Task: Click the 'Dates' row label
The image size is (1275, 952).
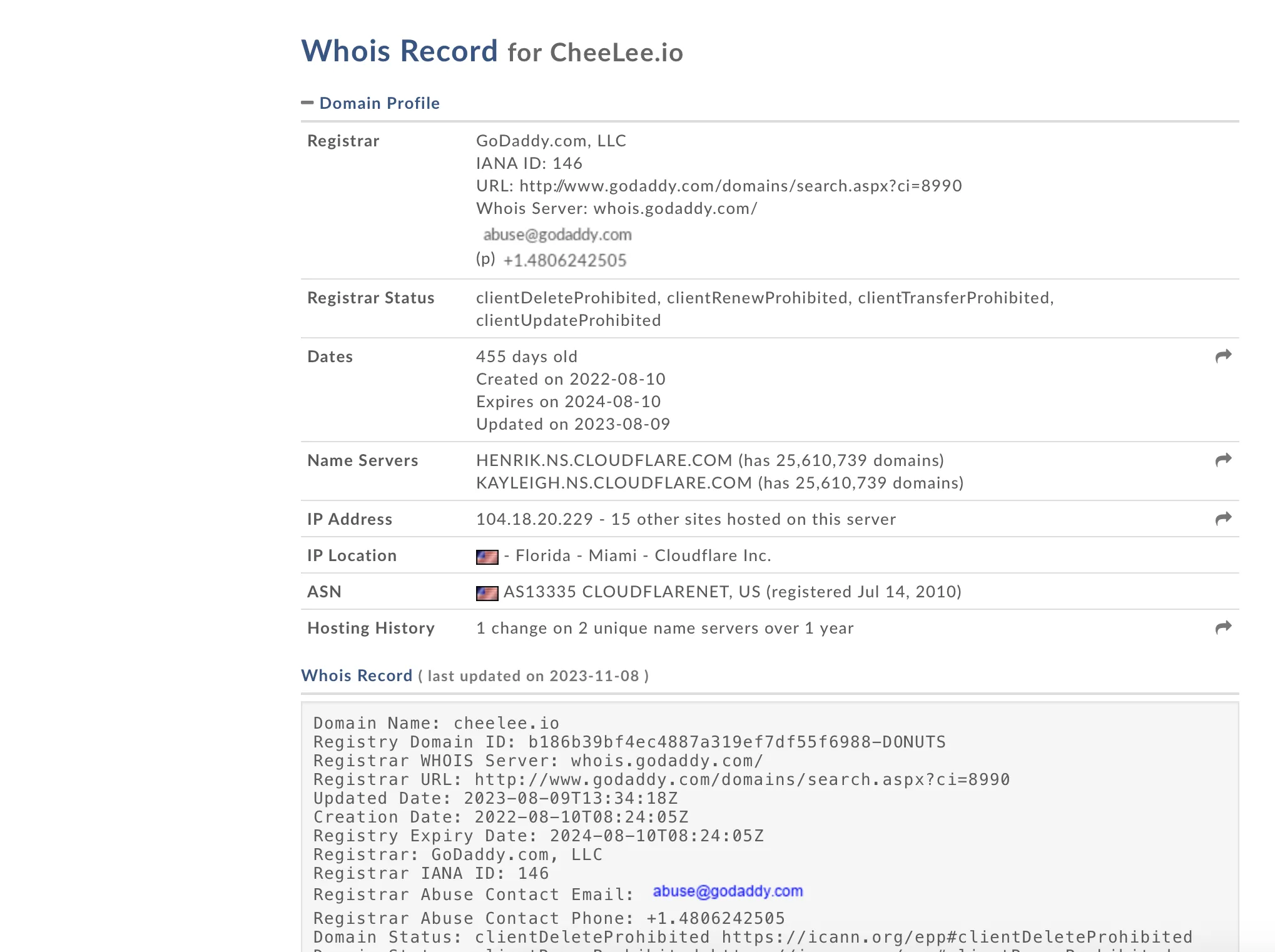Action: [x=330, y=357]
